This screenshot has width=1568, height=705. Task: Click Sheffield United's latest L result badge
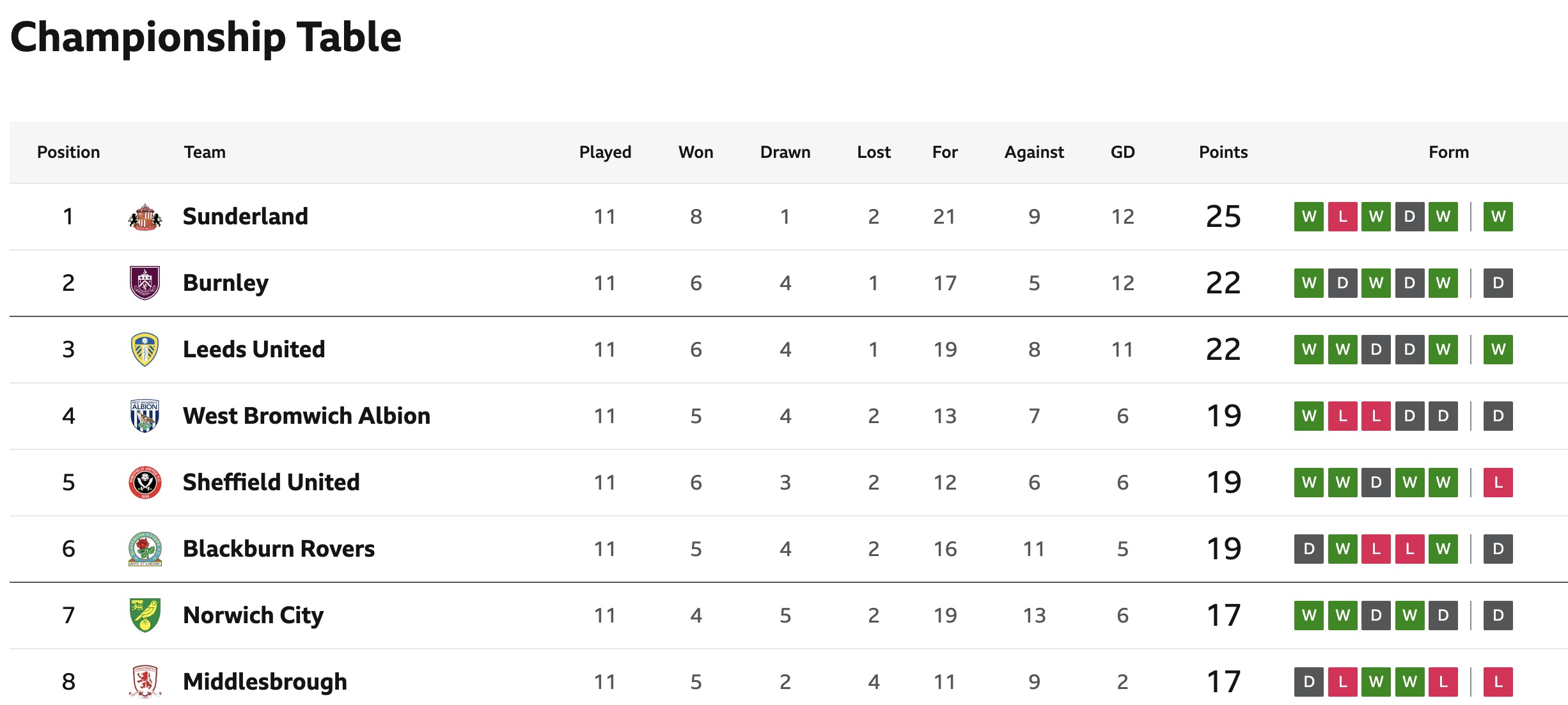[x=1498, y=483]
